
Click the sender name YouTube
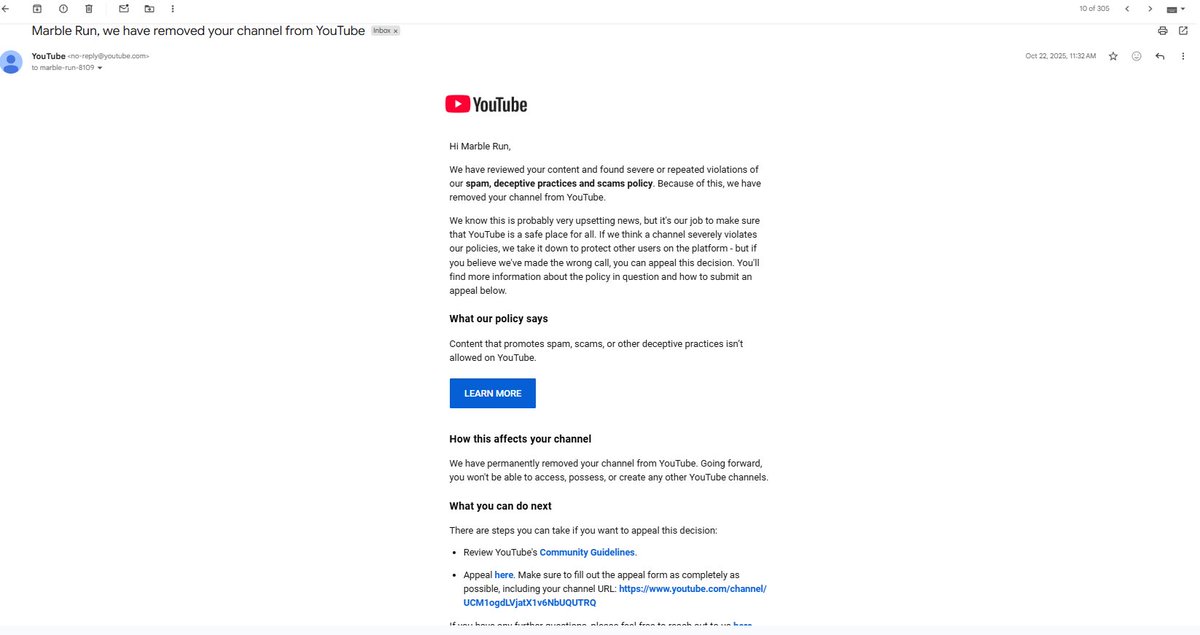[x=48, y=56]
